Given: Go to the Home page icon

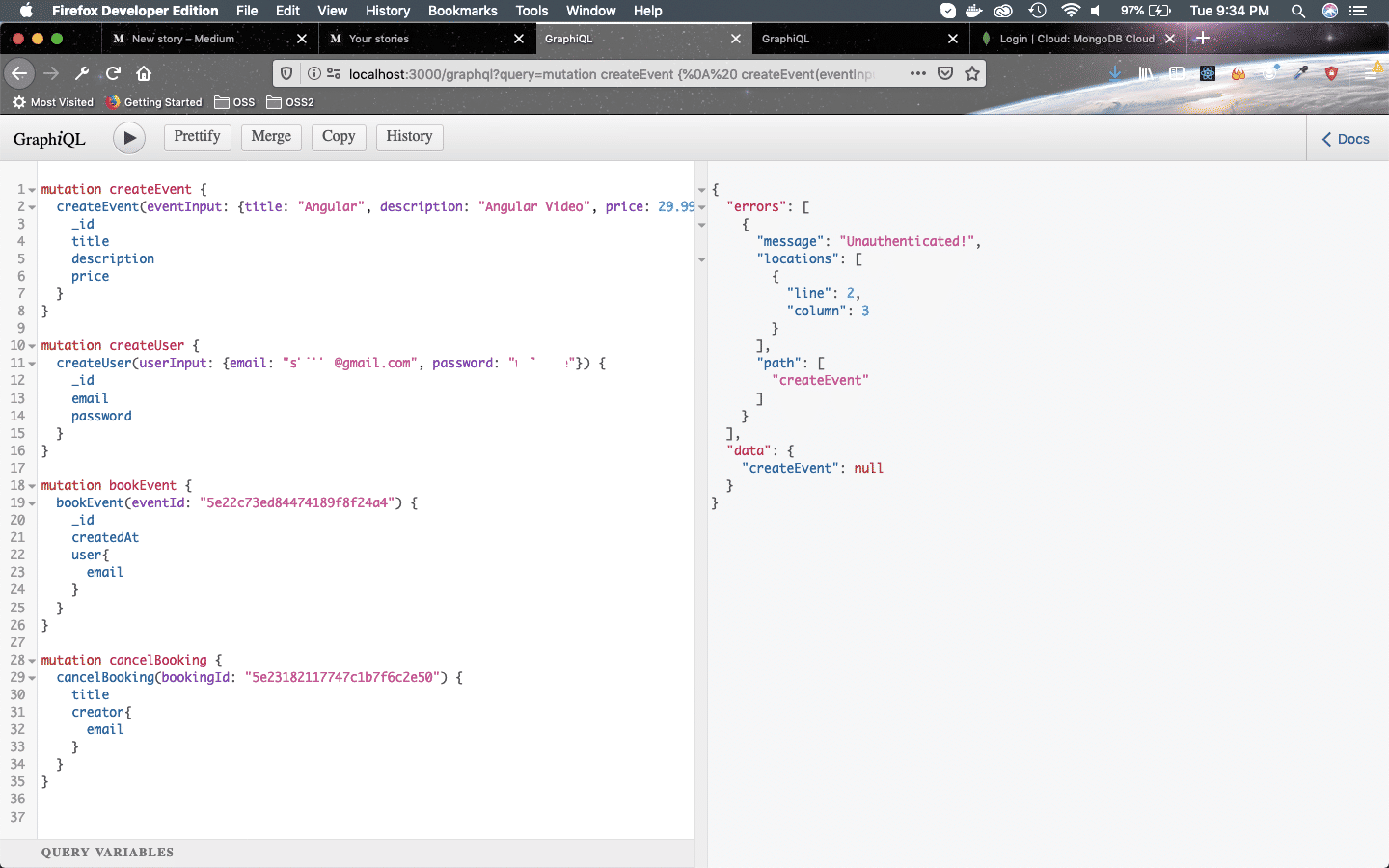Looking at the screenshot, I should (144, 73).
